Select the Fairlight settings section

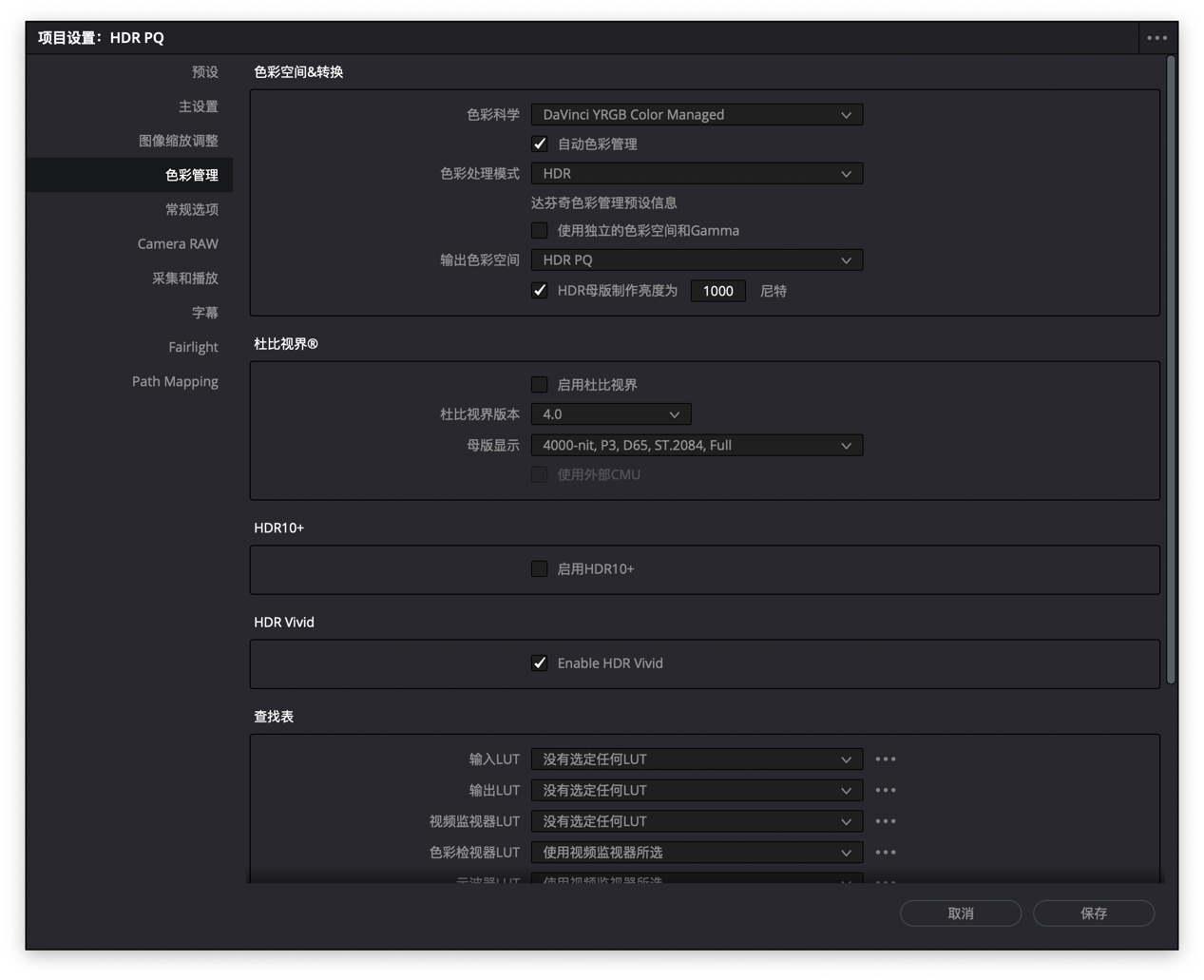193,346
